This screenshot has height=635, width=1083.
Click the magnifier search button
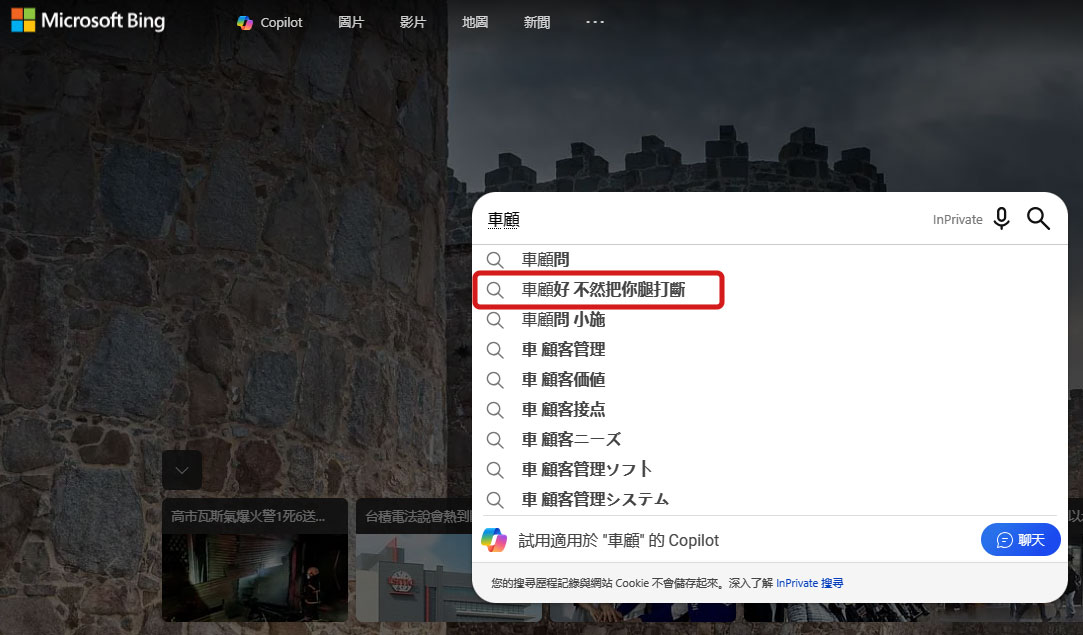(x=1038, y=218)
